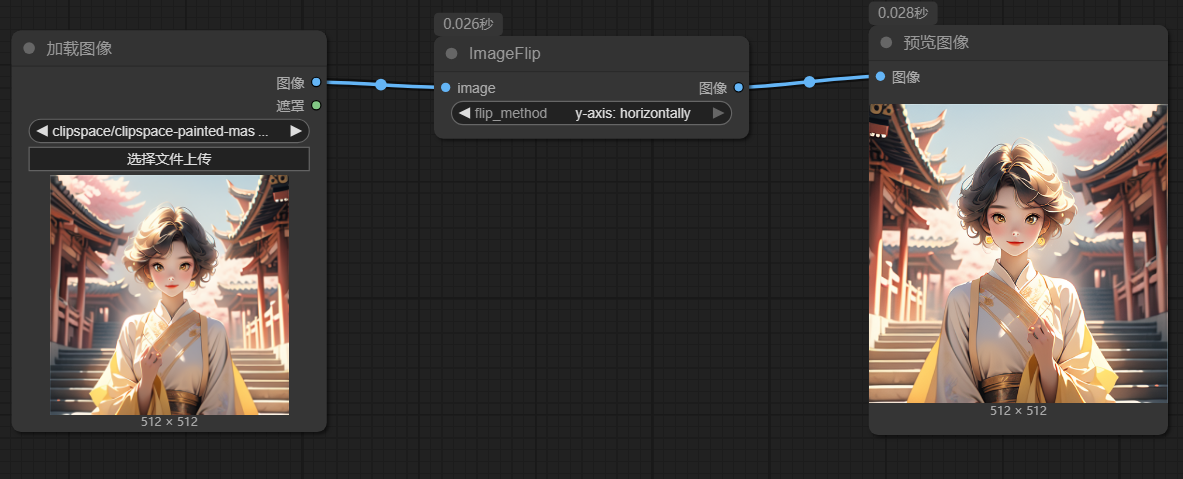This screenshot has width=1183, height=479.
Task: Click the green 遮罩 output port
Action: tap(316, 105)
